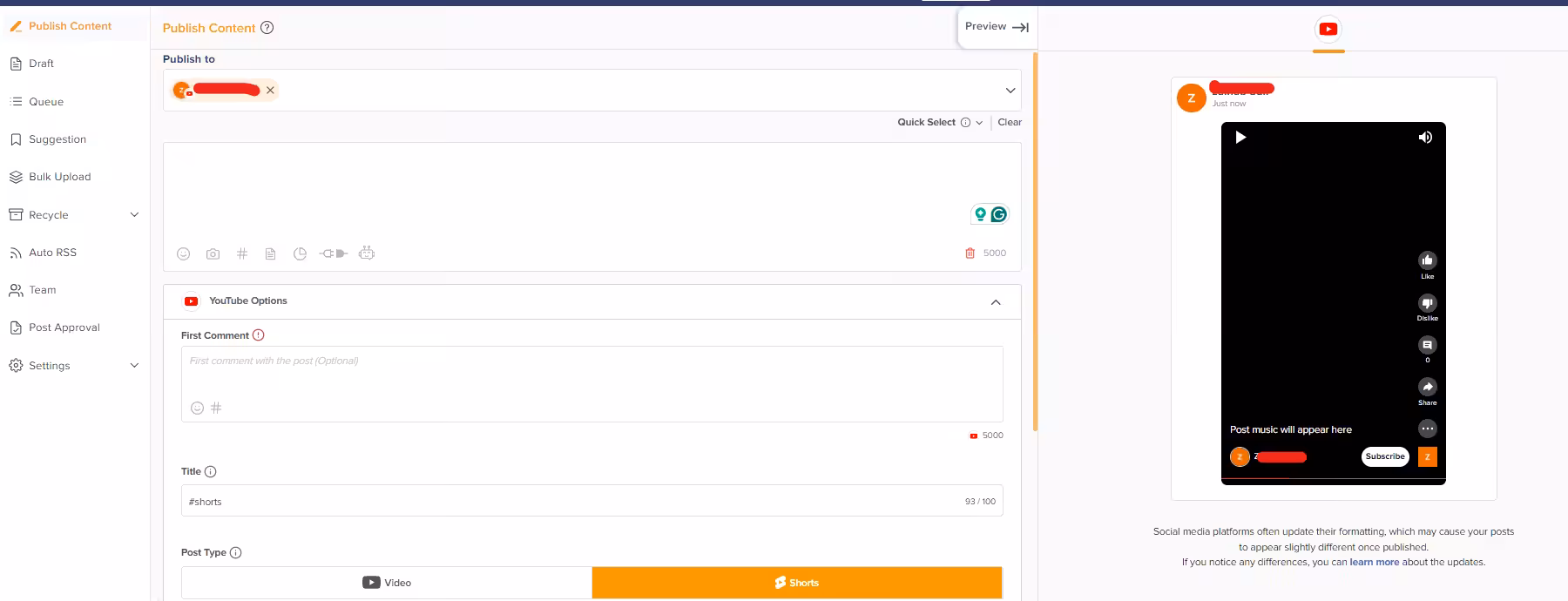Click the comments icon in the Shorts preview
This screenshot has height=601, width=1568.
click(1427, 345)
